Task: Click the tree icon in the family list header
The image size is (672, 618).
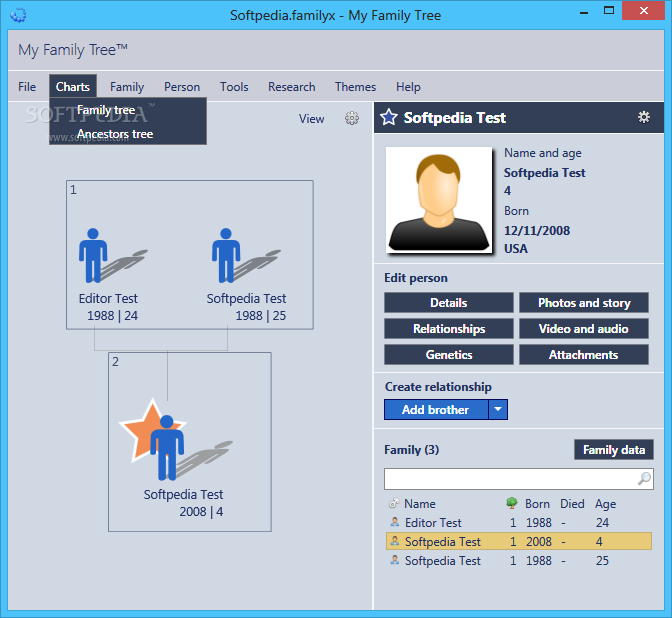Action: point(511,503)
